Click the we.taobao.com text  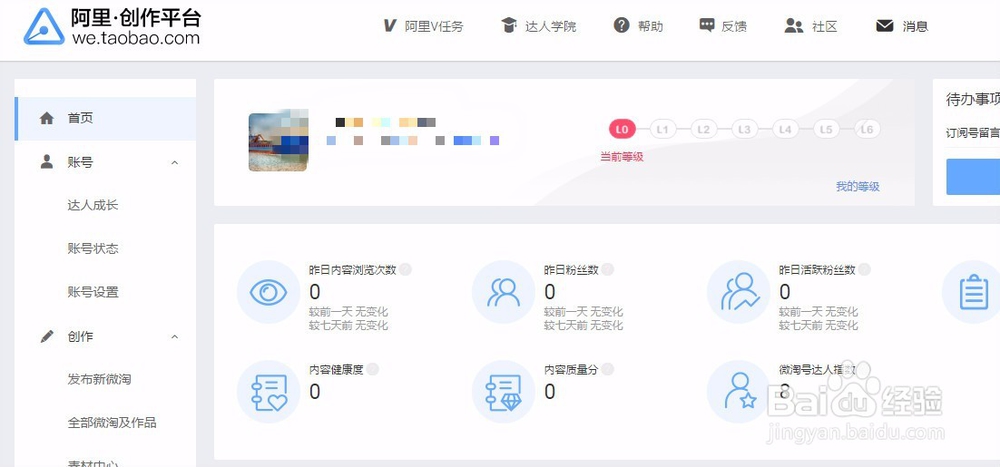point(136,38)
